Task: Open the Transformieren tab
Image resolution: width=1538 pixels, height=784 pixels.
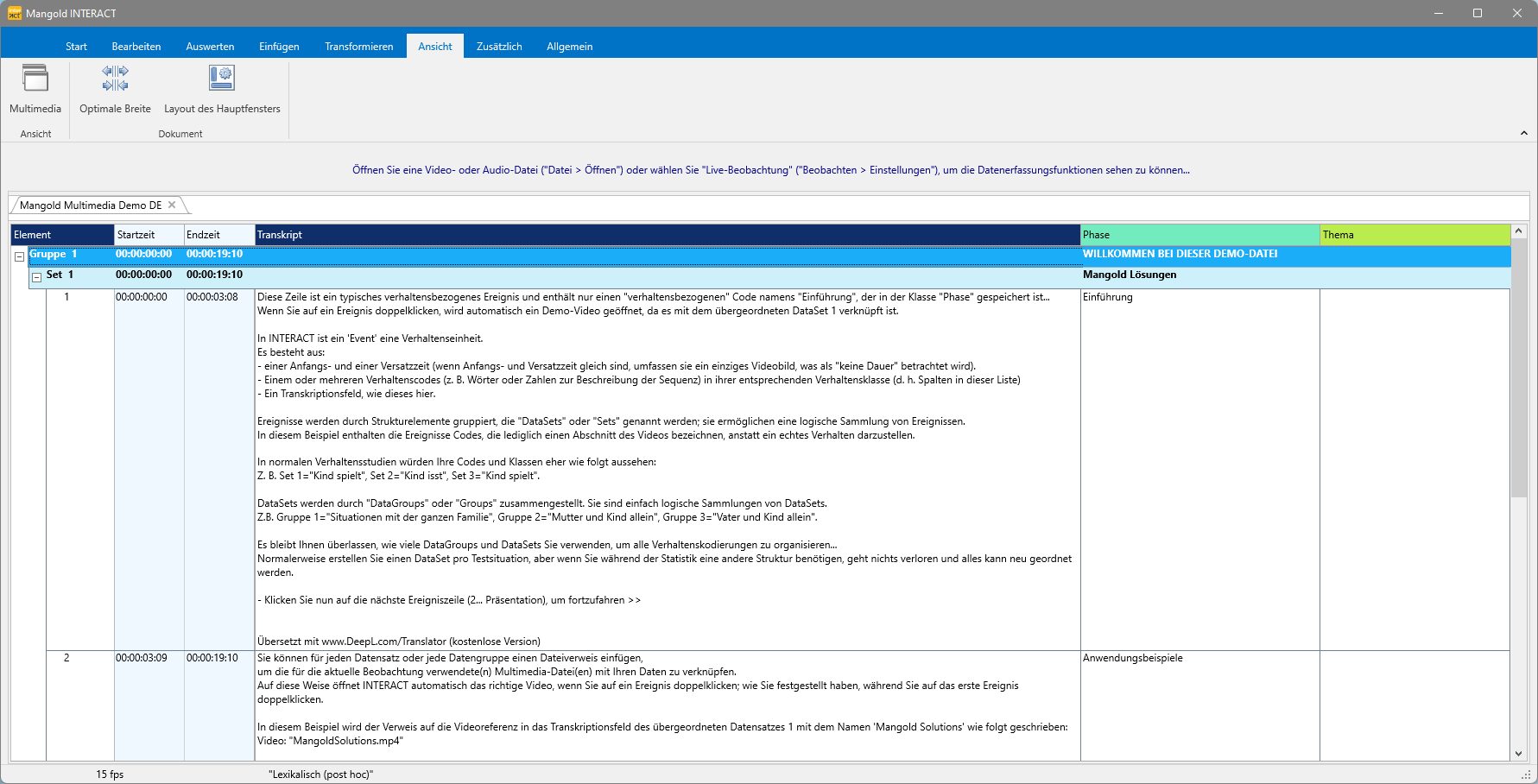Action: (359, 47)
